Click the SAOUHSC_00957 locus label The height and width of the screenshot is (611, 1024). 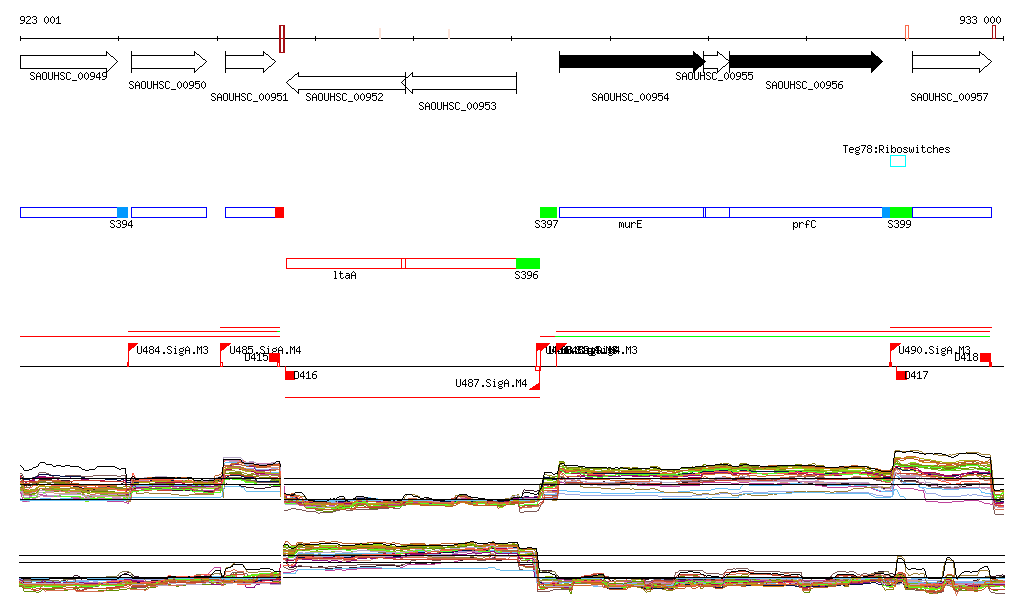pyautogui.click(x=950, y=97)
